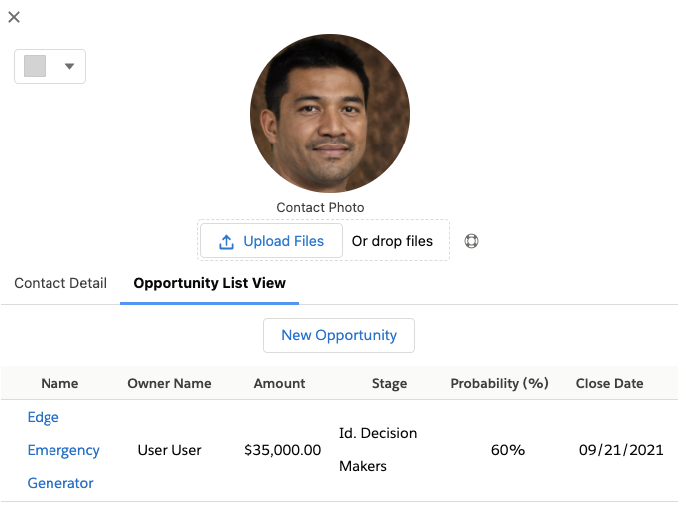Click the 09/21/2021 close date cell
This screenshot has width=686, height=526.
tap(621, 450)
